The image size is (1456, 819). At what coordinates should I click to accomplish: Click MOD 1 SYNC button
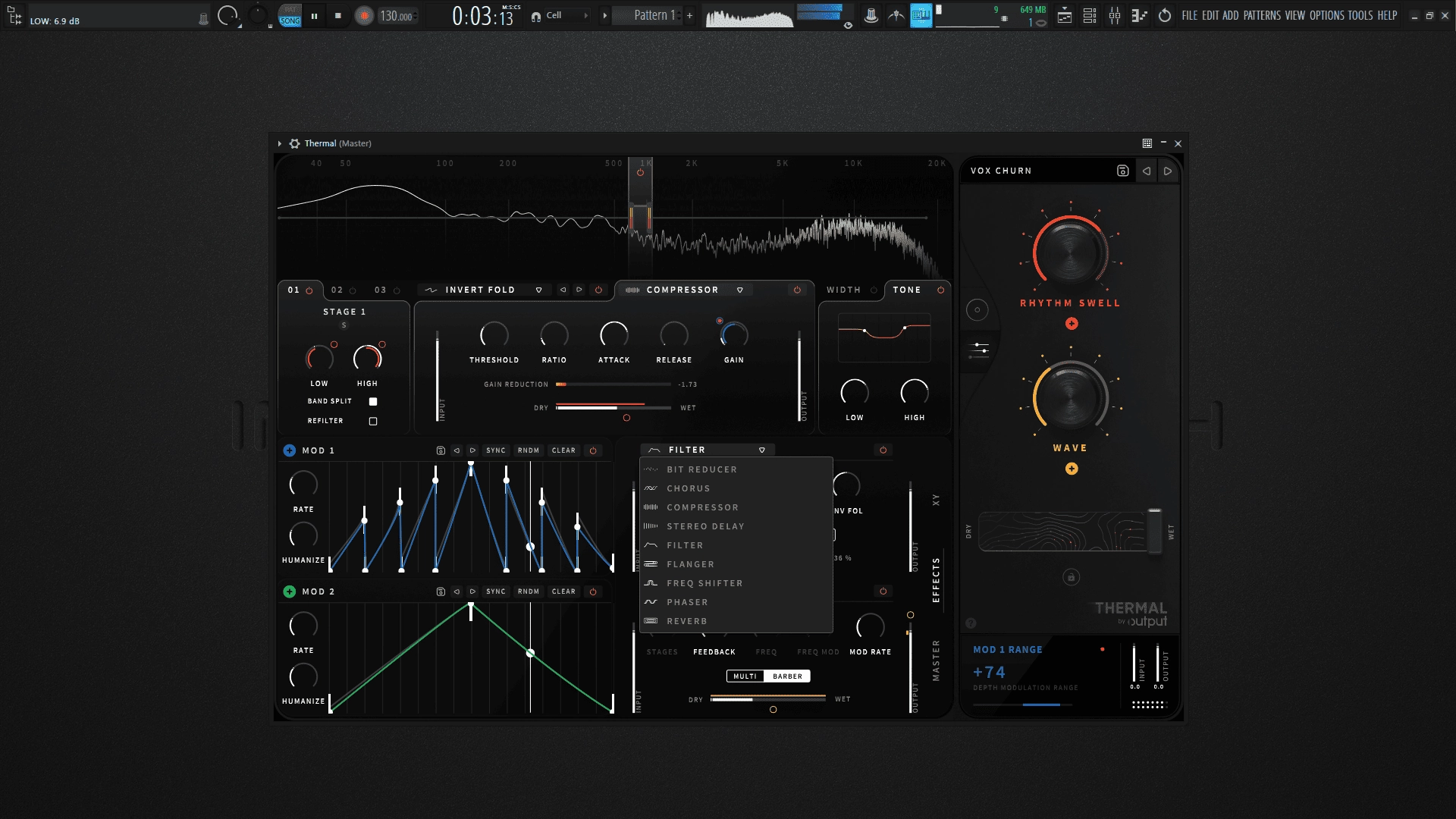496,450
